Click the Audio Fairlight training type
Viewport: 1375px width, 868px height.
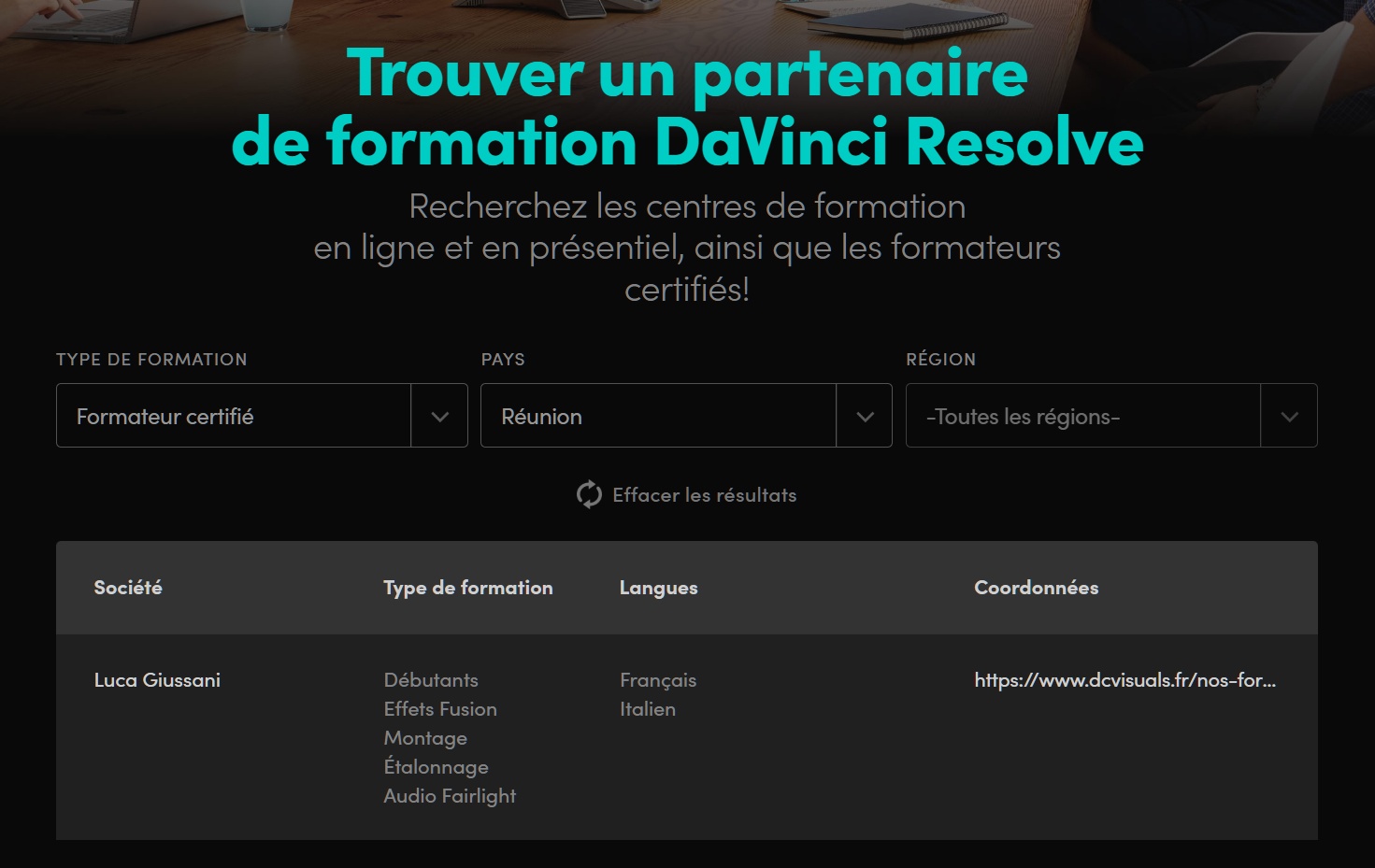[x=450, y=795]
